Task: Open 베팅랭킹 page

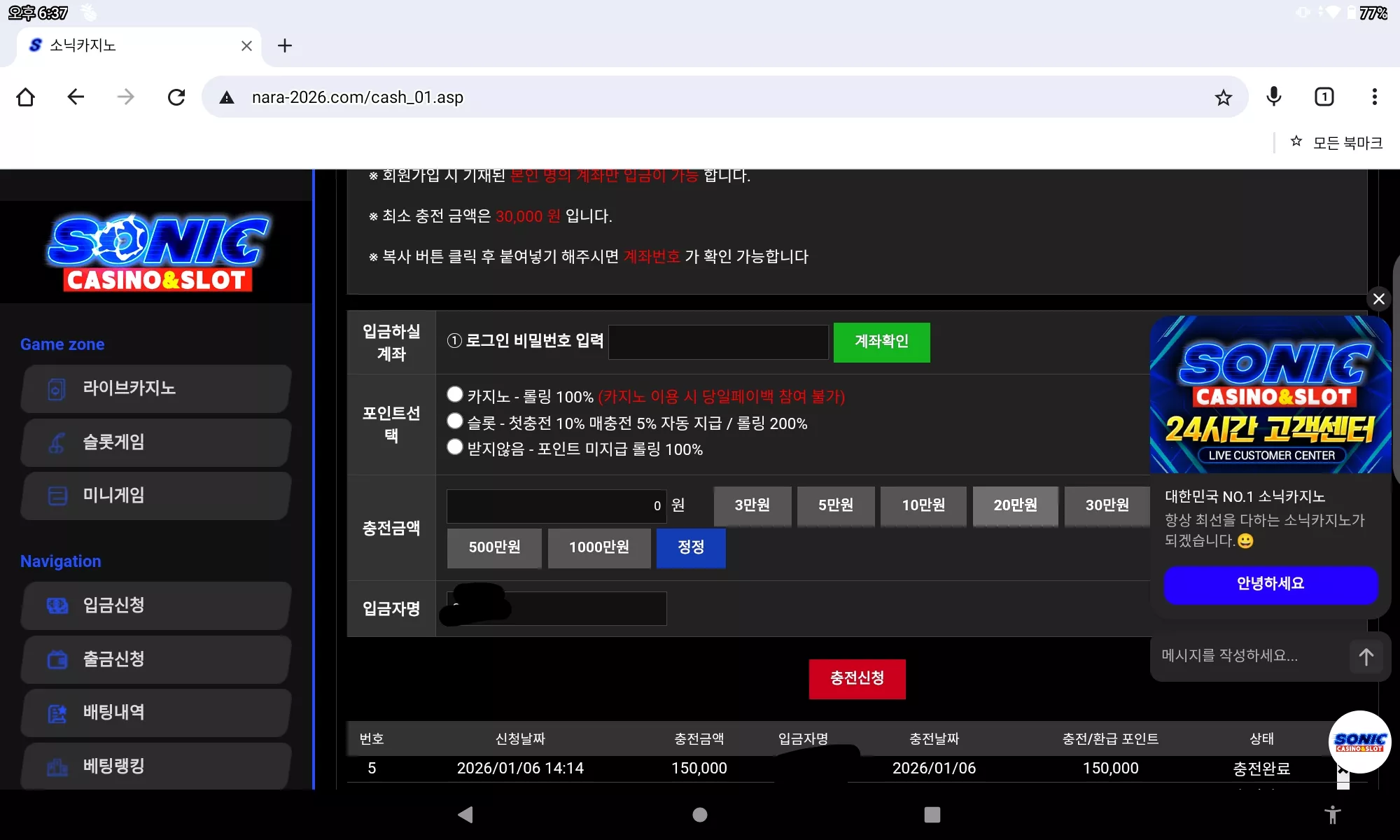Action: [x=156, y=766]
